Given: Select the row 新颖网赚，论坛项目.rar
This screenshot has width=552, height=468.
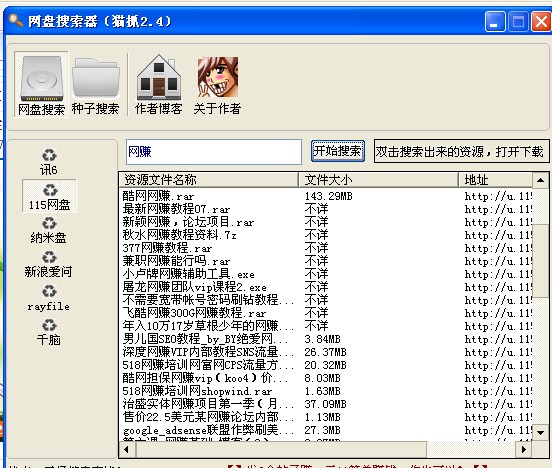Looking at the screenshot, I should tap(326, 222).
